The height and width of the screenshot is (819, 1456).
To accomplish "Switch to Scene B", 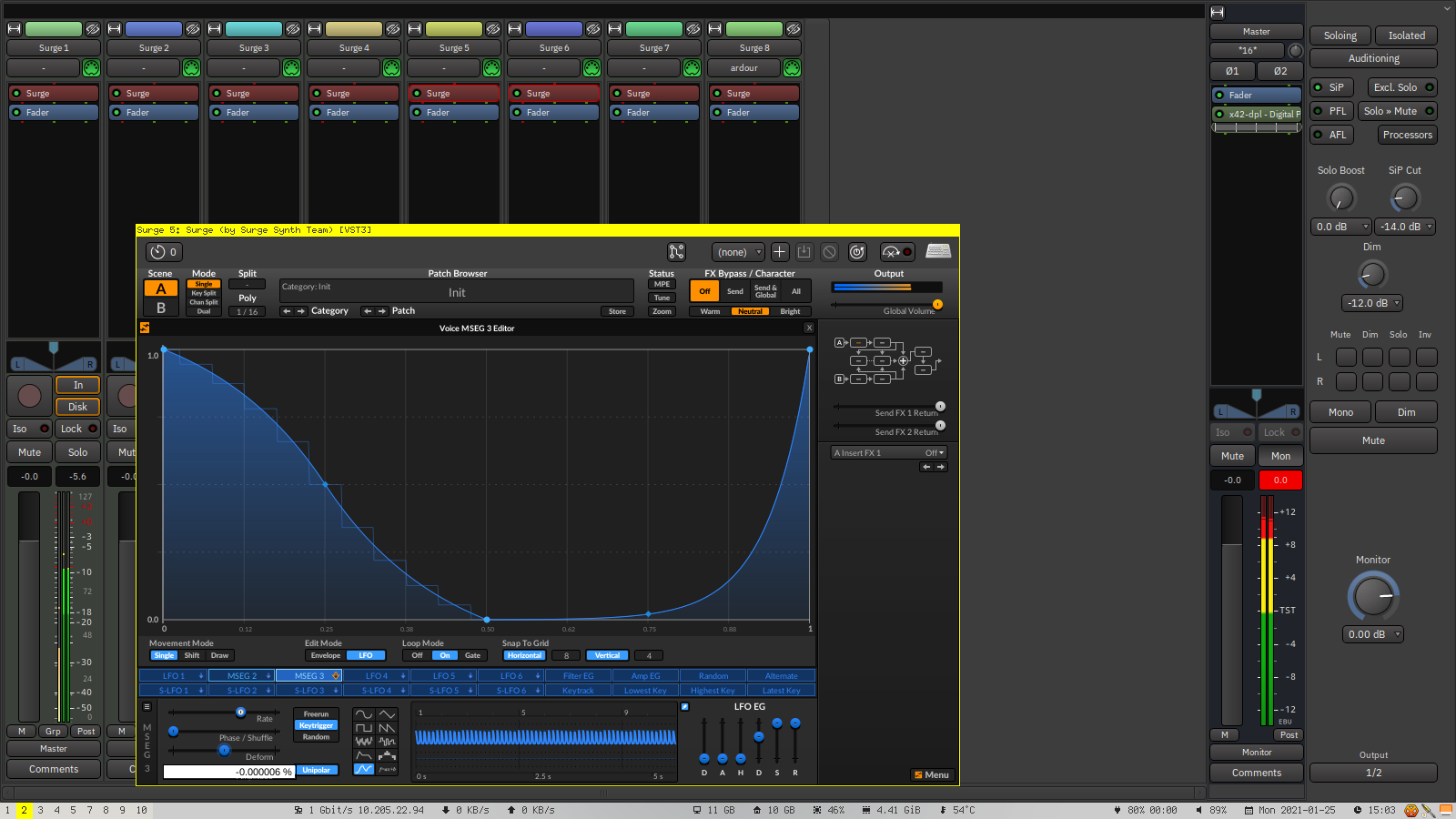I will 161,307.
